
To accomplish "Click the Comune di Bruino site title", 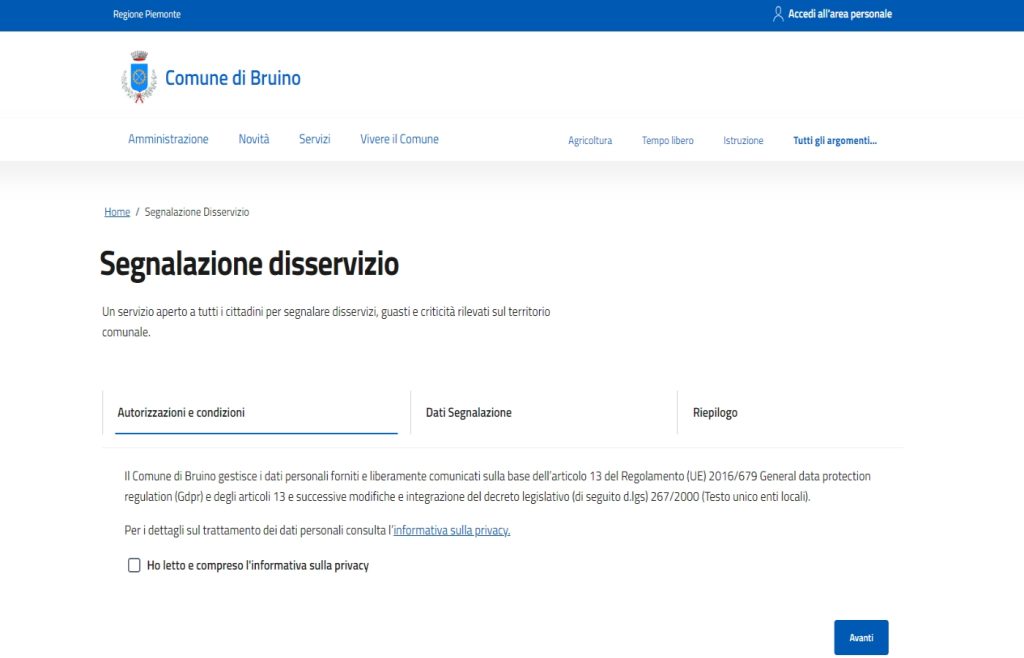I will 232,78.
